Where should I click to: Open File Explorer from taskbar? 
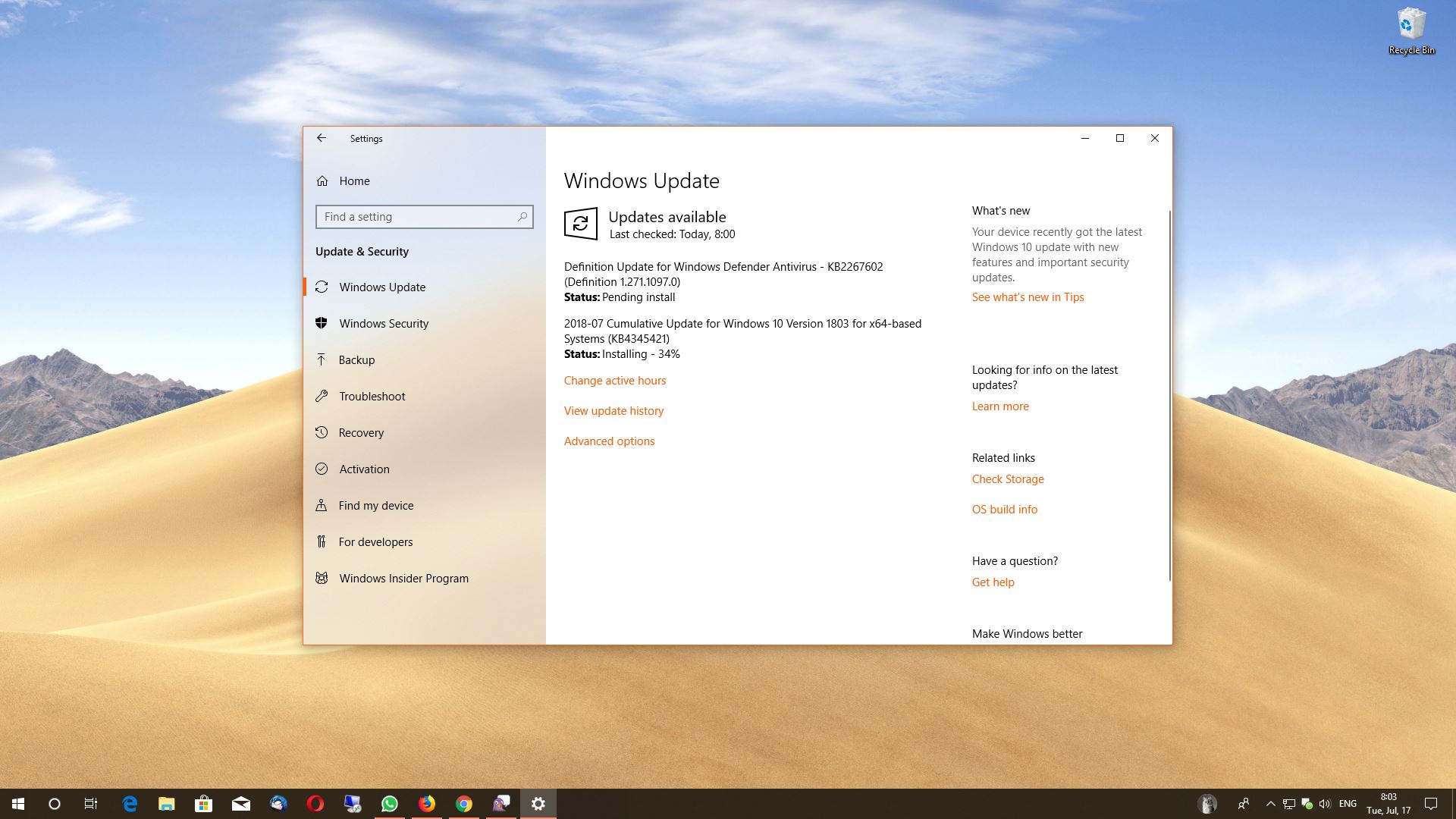tap(167, 804)
